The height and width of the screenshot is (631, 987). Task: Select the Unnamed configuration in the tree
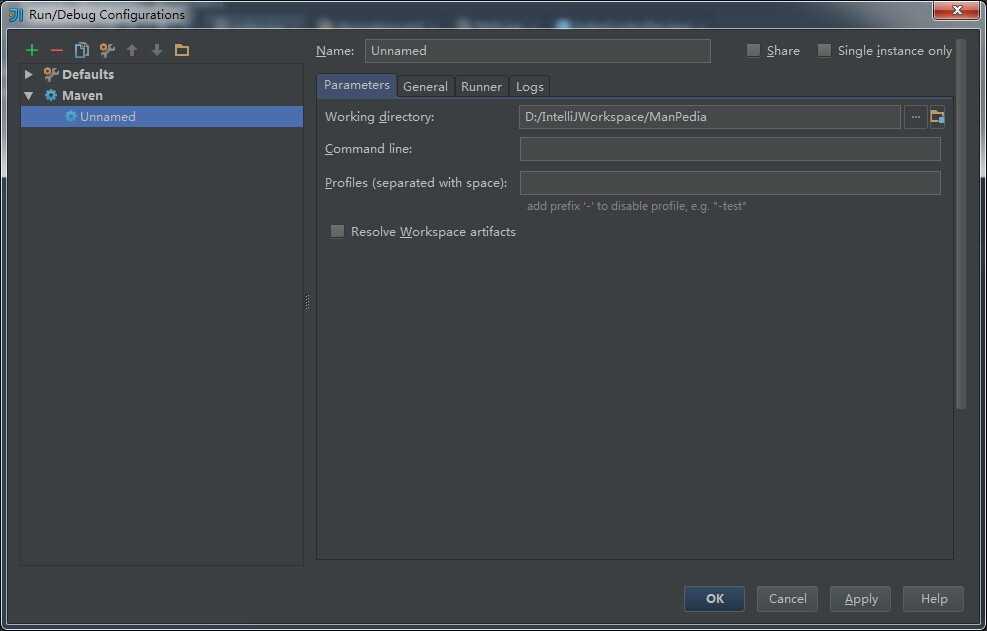coord(162,117)
